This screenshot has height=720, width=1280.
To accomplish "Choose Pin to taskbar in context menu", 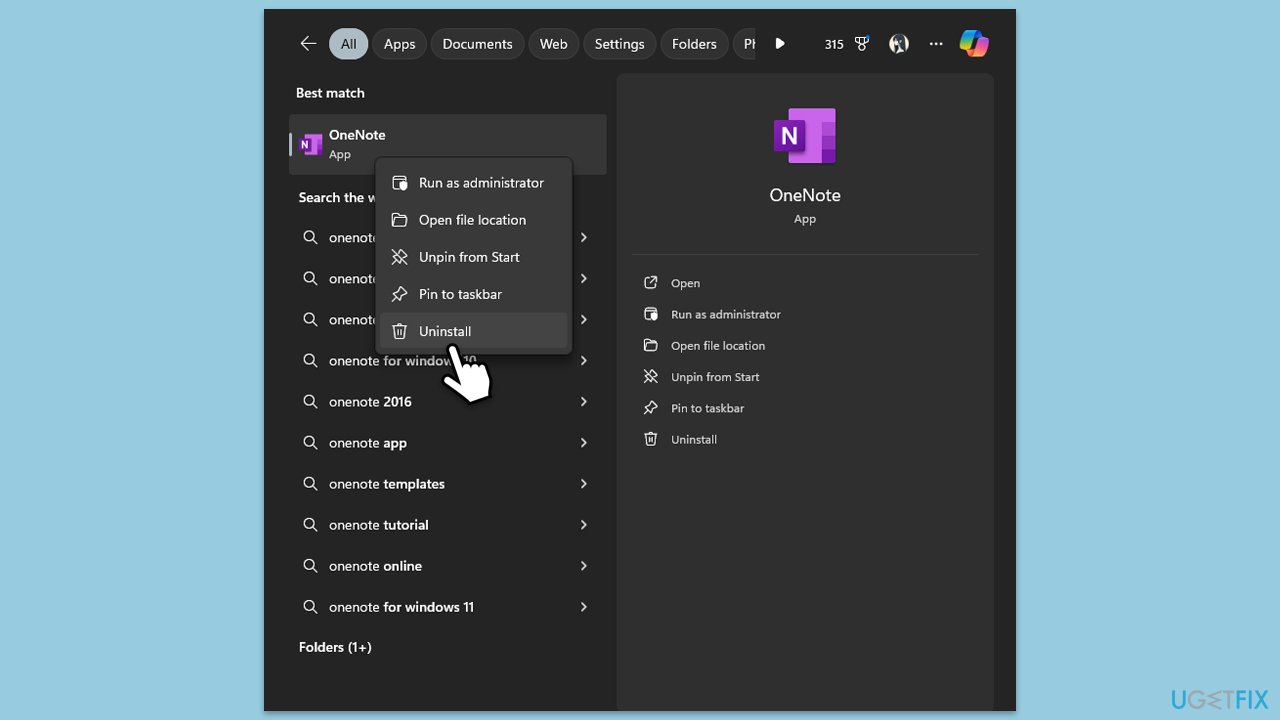I will [x=473, y=294].
